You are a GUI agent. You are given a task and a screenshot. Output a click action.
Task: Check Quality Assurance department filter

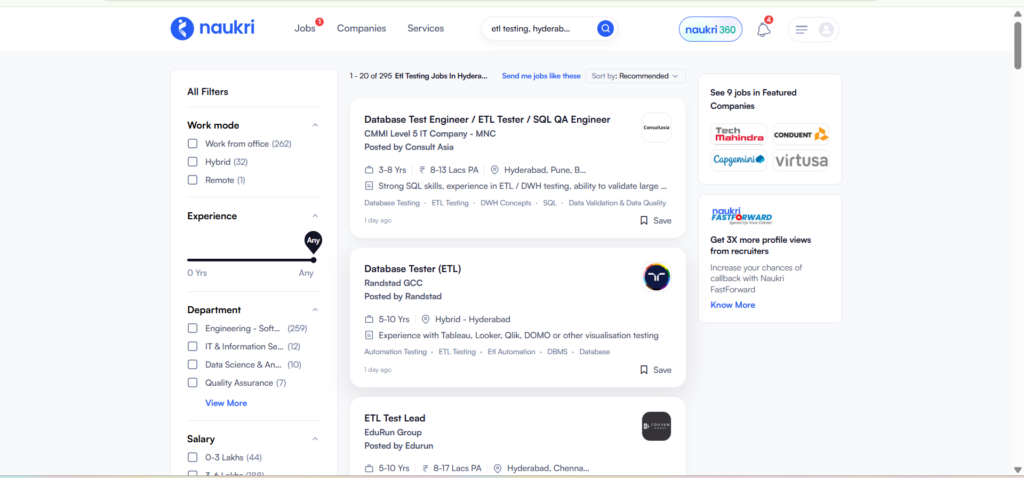193,383
